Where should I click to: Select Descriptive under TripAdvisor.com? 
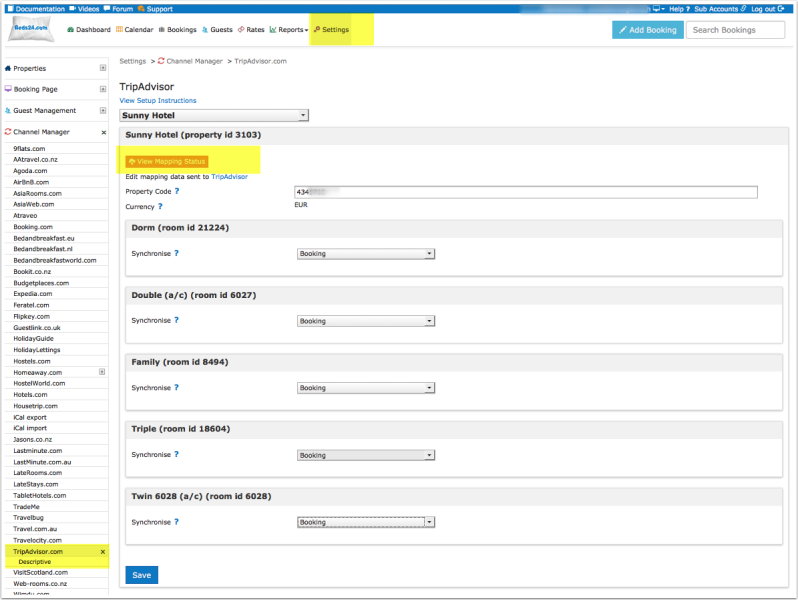pyautogui.click(x=35, y=562)
